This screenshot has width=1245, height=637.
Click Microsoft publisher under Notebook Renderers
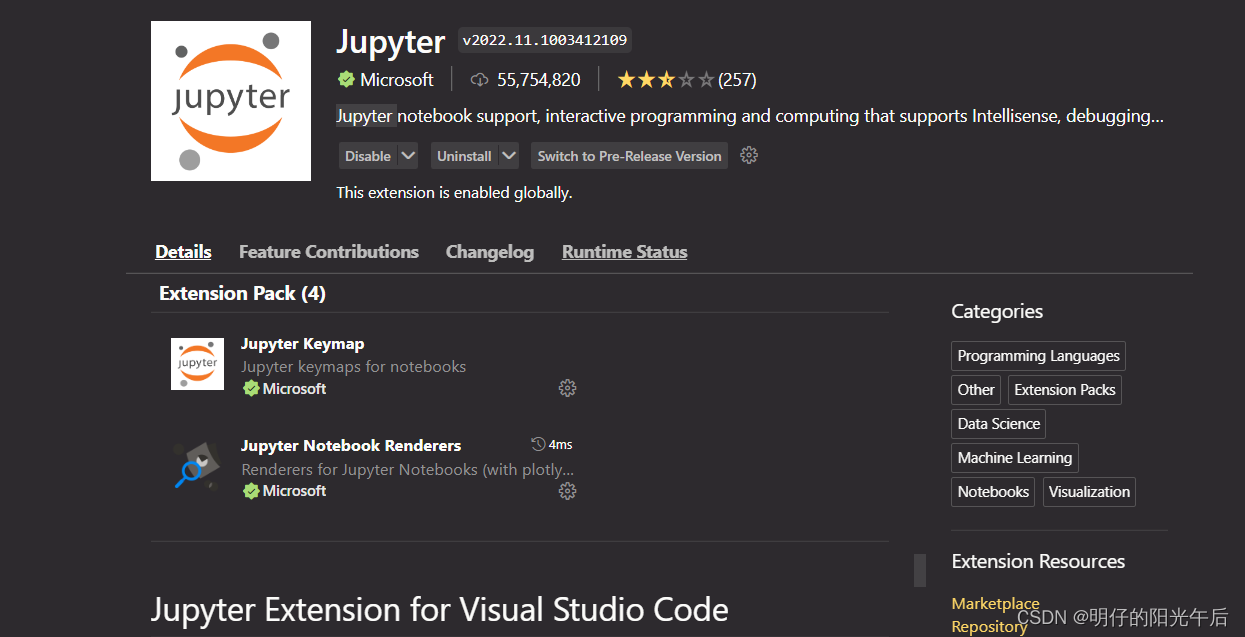pos(295,491)
